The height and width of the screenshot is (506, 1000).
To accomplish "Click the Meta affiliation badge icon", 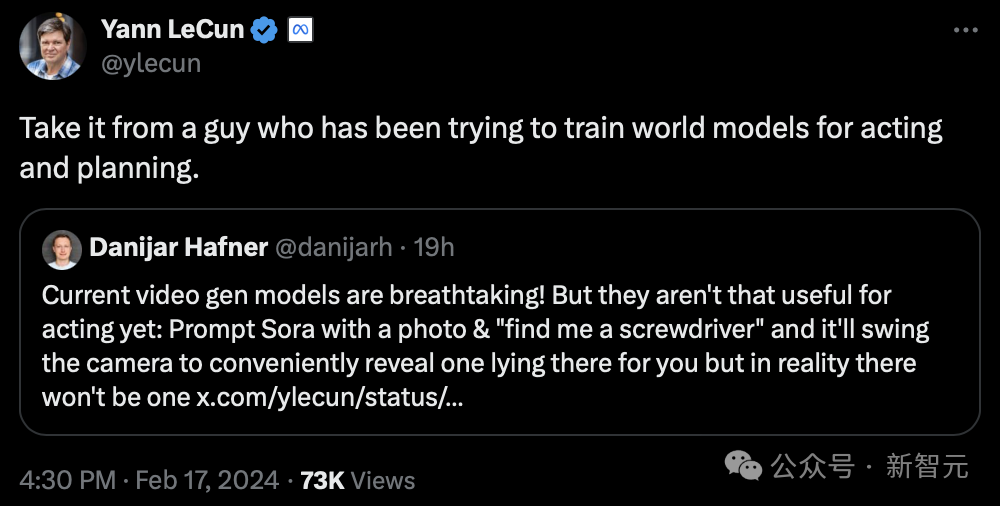I will pos(299,31).
